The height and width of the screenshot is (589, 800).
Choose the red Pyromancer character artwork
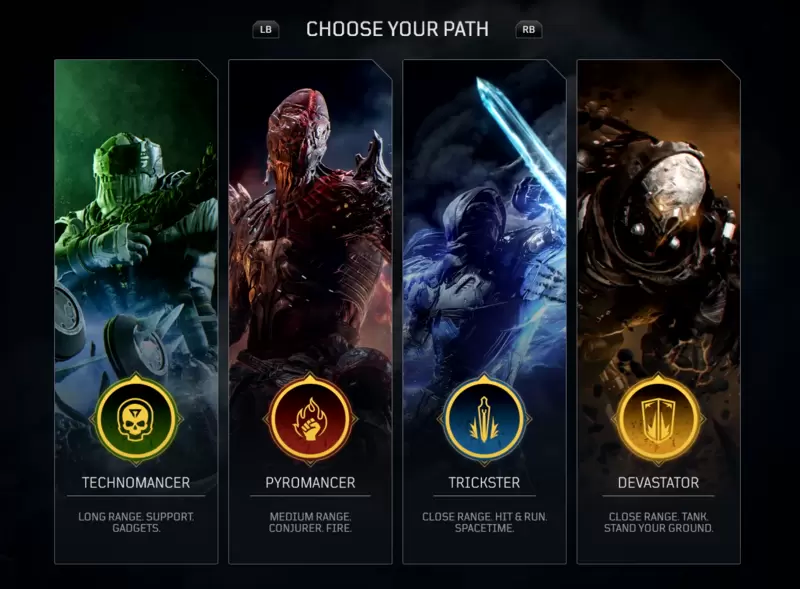[310, 214]
